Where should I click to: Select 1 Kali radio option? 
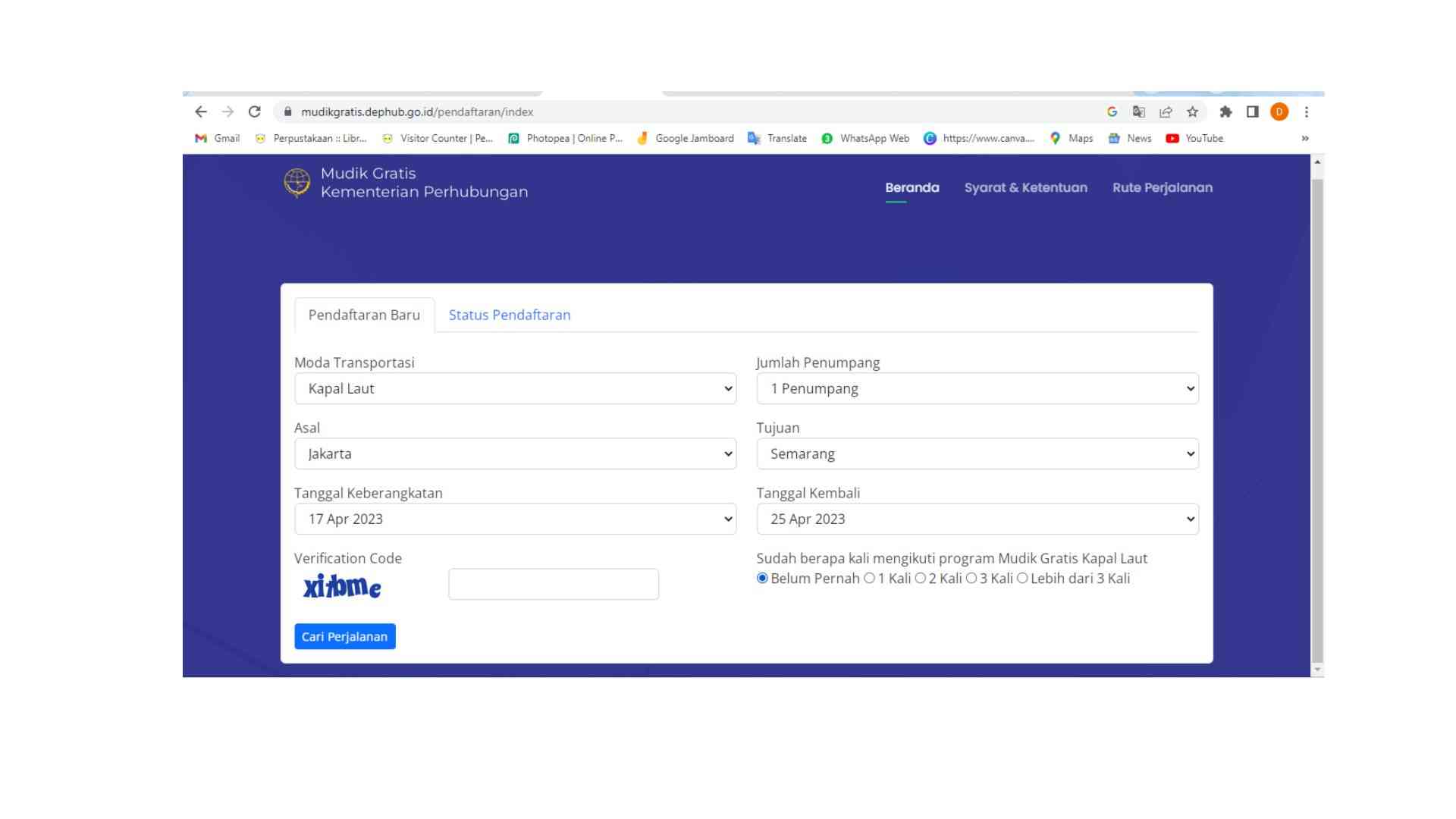pos(869,579)
